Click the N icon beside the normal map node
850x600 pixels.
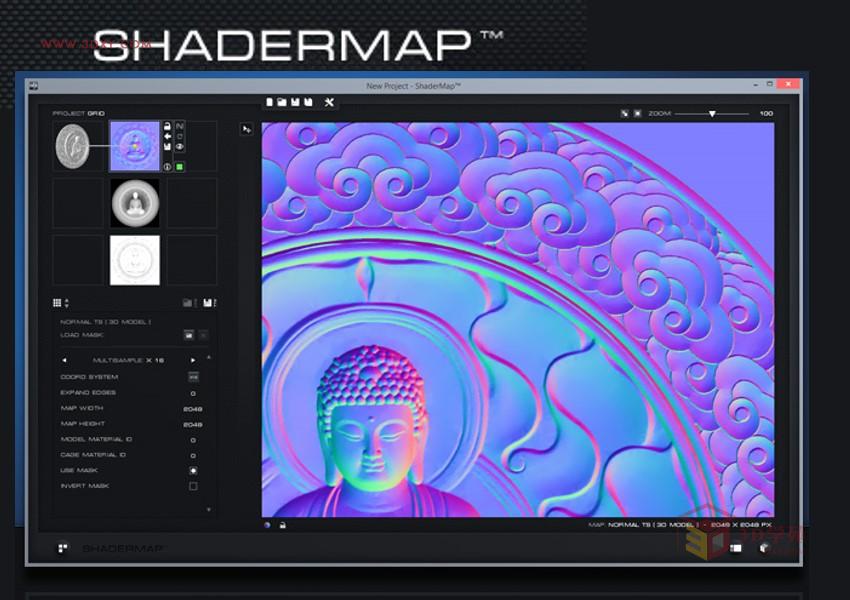[180, 126]
